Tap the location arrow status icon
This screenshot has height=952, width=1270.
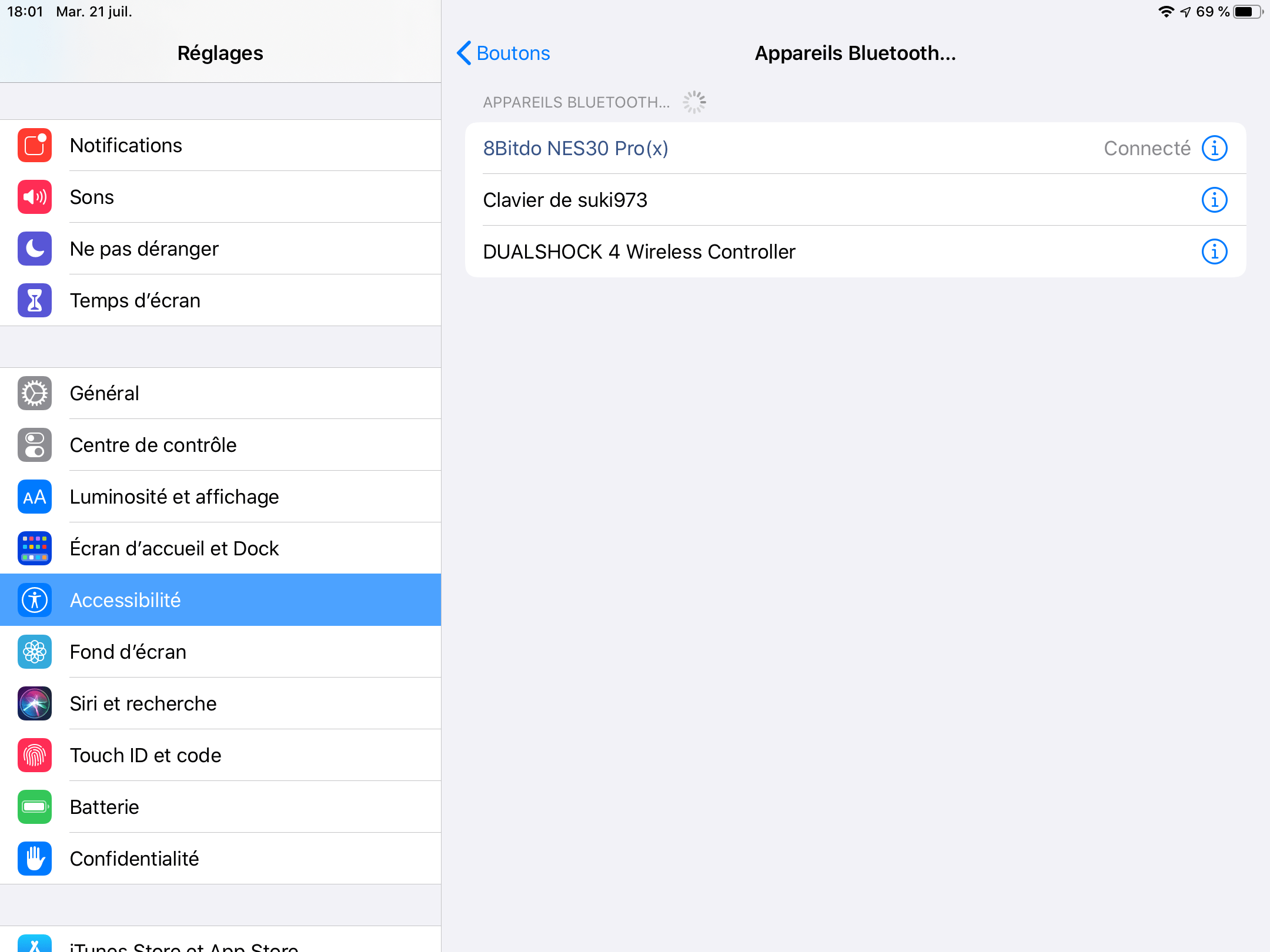[1185, 12]
